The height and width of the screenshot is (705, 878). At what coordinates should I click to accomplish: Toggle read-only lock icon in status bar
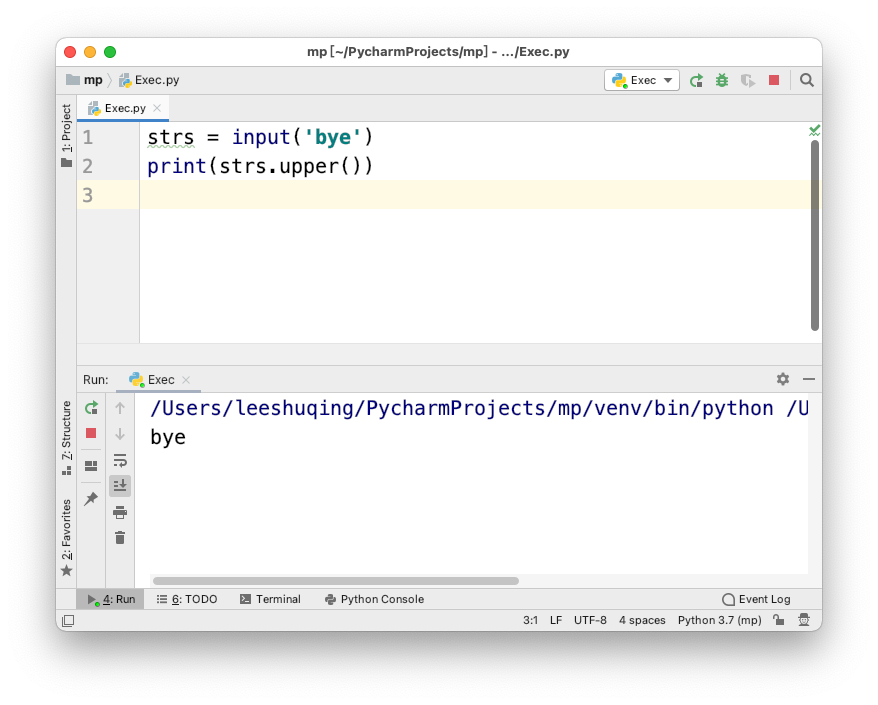point(778,620)
